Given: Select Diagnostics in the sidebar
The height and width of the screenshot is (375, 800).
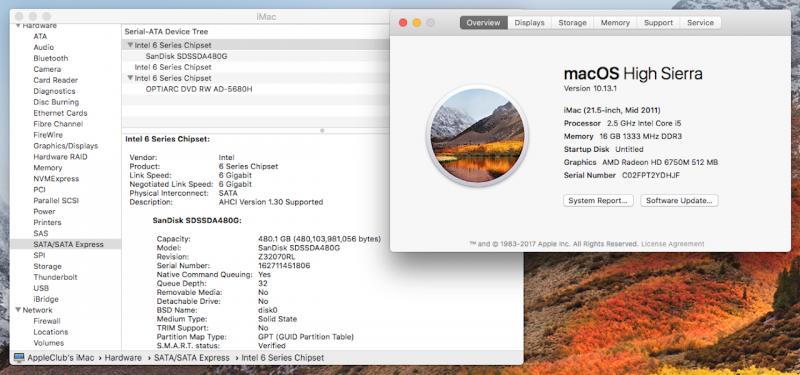Looking at the screenshot, I should (54, 91).
